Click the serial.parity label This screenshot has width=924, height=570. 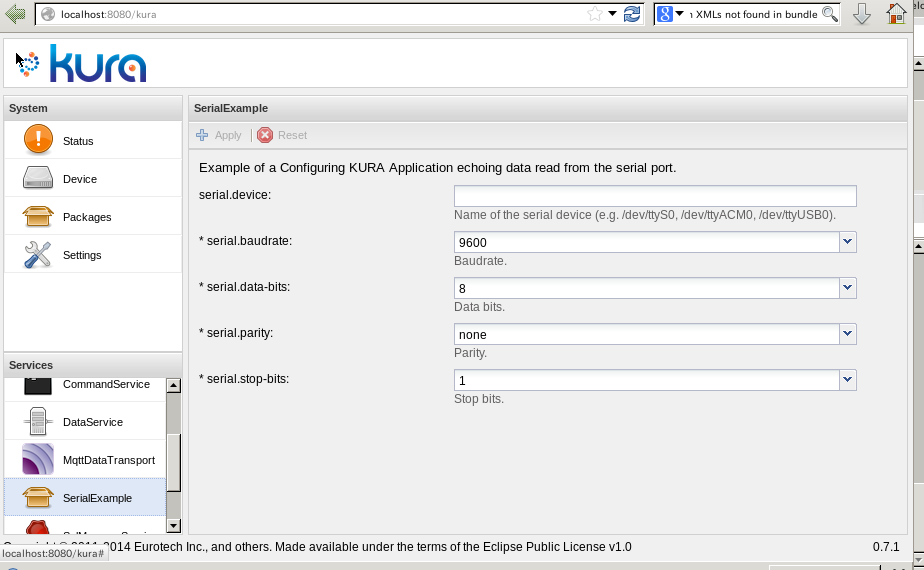tap(236, 333)
